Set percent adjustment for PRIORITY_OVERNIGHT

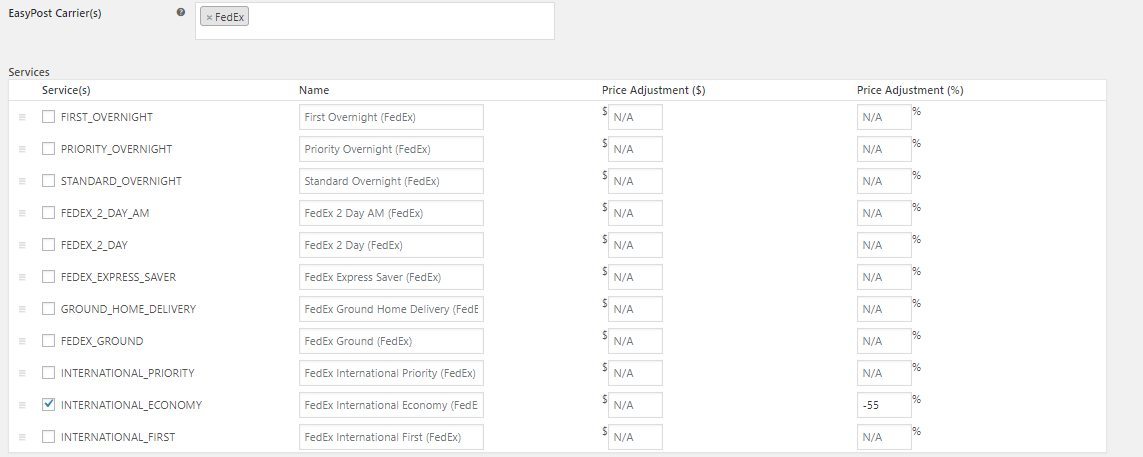884,149
